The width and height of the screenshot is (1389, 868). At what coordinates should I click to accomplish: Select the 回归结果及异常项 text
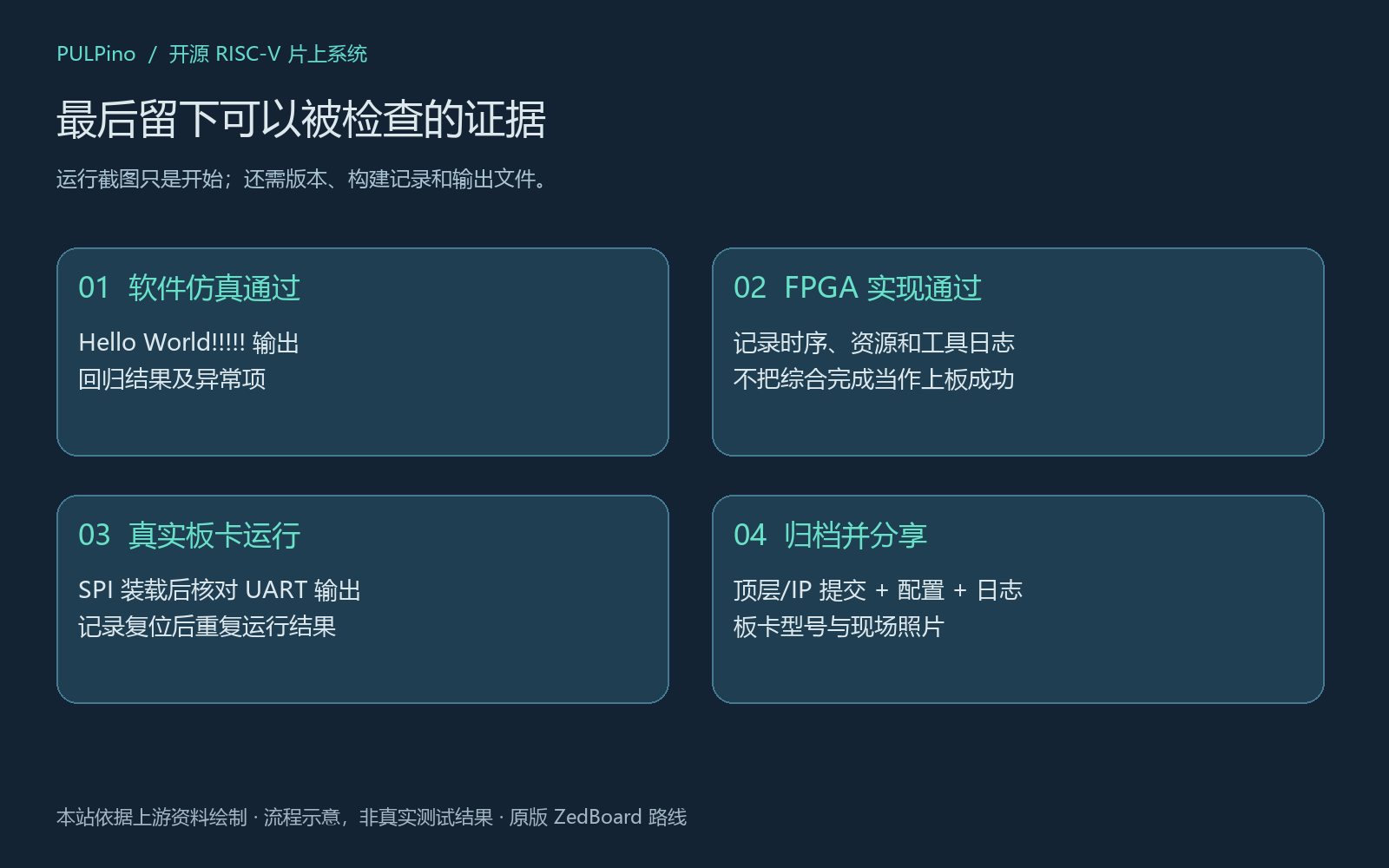(x=172, y=379)
